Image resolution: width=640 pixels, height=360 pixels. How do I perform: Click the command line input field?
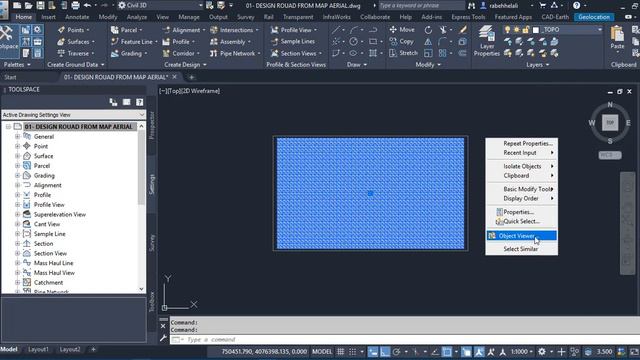point(404,340)
